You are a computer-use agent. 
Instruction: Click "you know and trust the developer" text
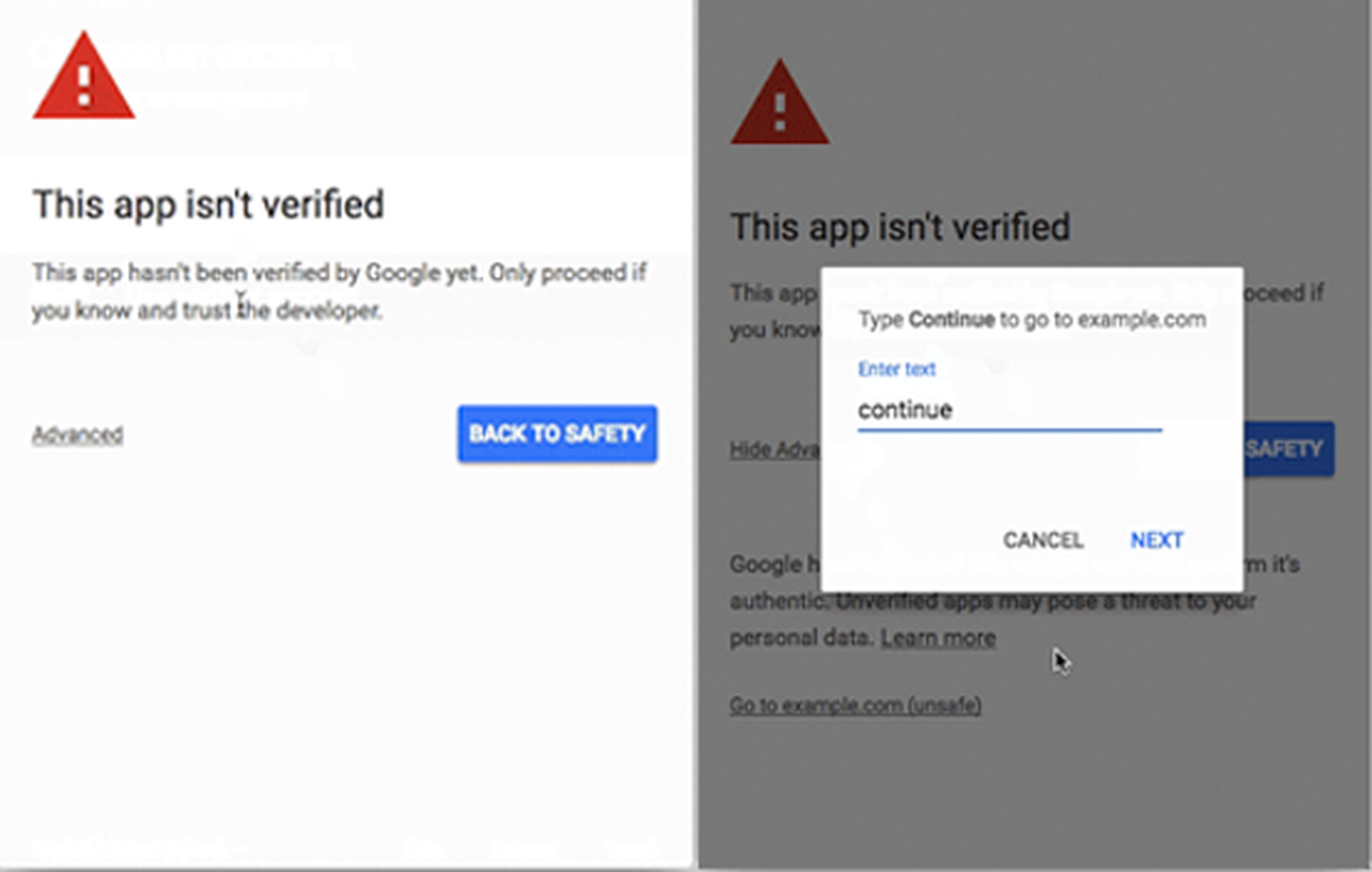[206, 311]
